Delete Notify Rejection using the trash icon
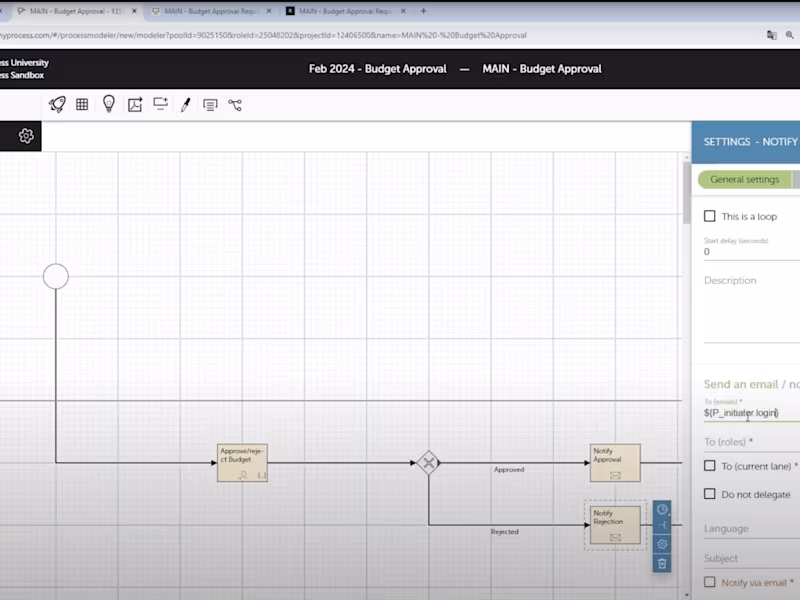Screen dimensions: 800x600 (x=663, y=564)
